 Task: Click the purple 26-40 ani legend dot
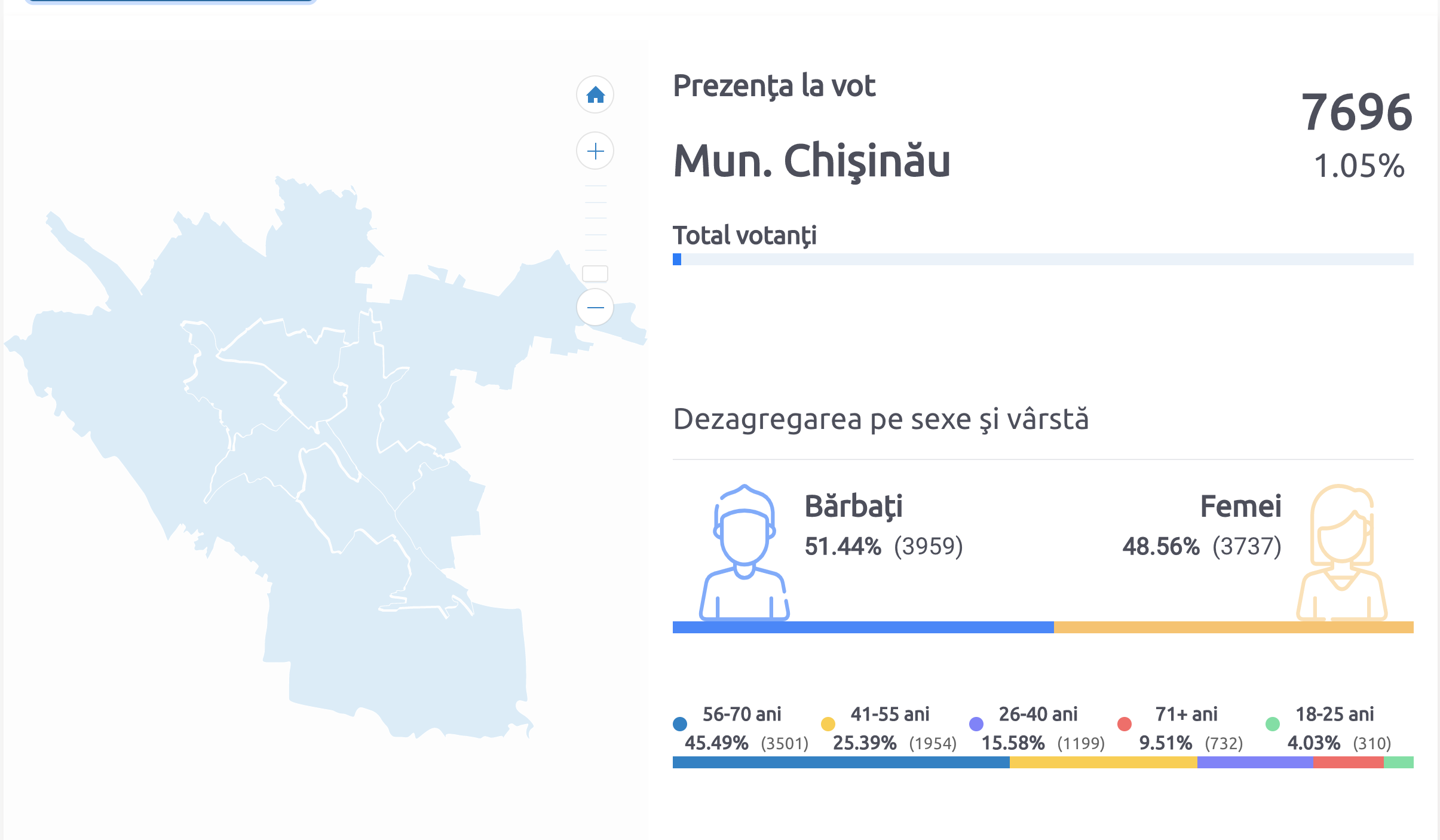pos(976,724)
